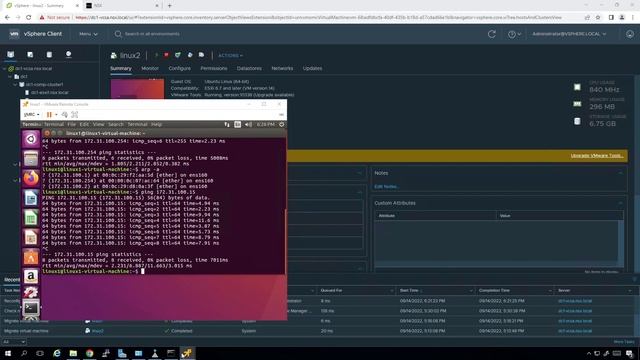Image resolution: width=640 pixels, height=360 pixels.
Task: Open the All filter dropdown in Recent Tasks
Action: coord(14,342)
